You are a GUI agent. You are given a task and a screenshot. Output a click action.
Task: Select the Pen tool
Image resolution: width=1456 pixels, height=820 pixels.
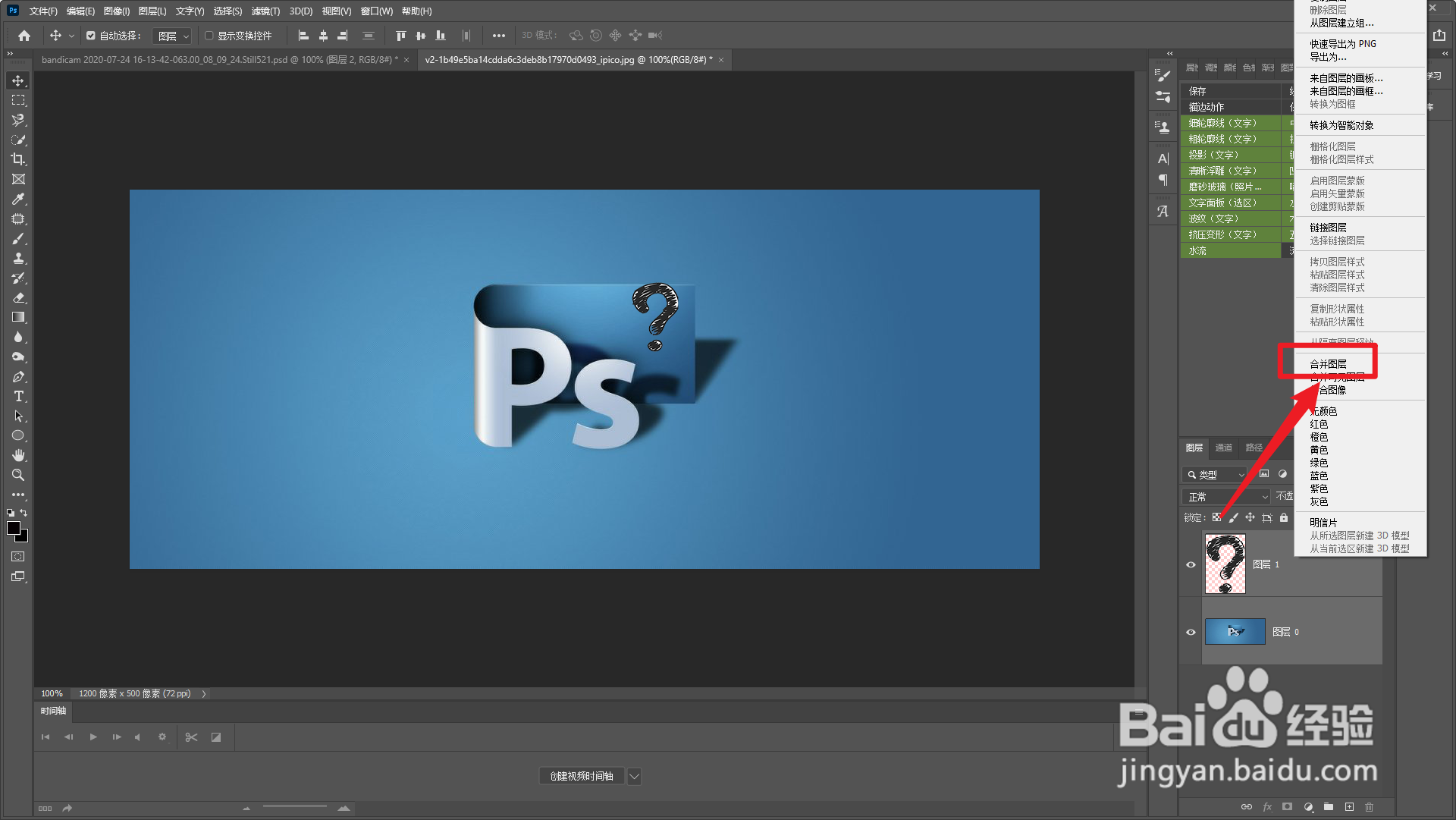click(x=18, y=376)
